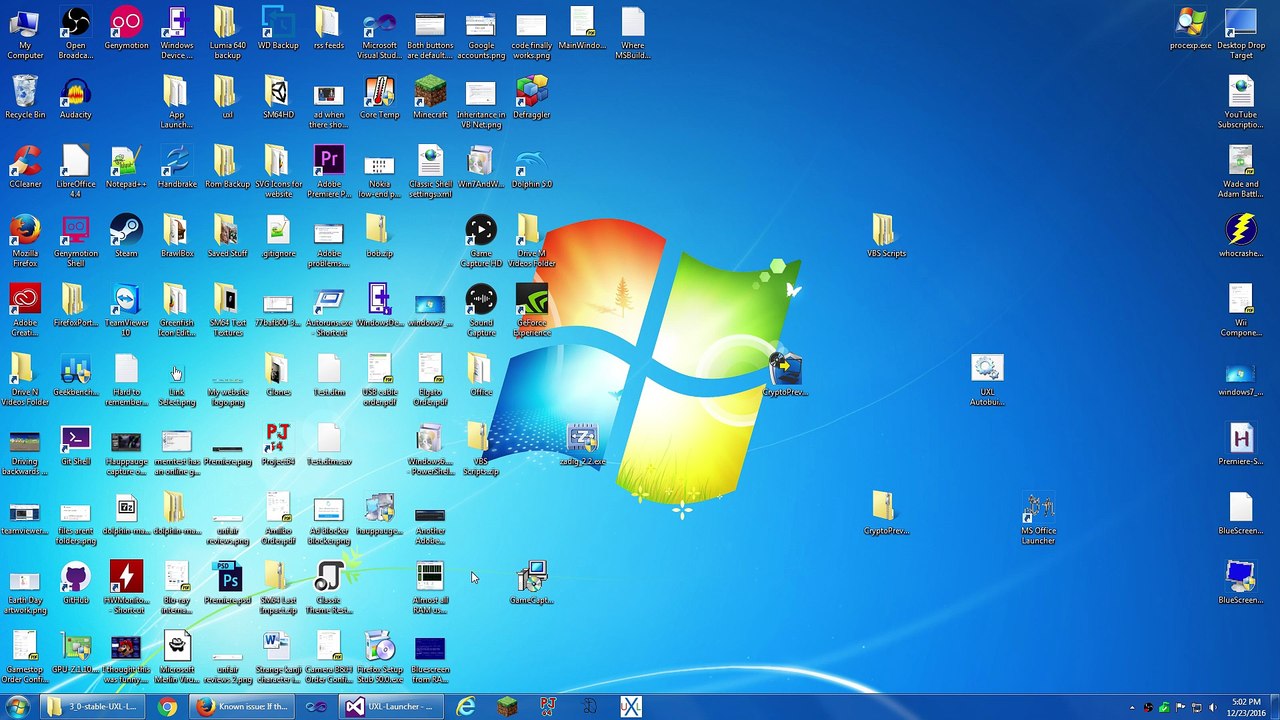Open the Dolphin 5.0 emulator shortcut
1280x720 pixels.
(x=531, y=167)
